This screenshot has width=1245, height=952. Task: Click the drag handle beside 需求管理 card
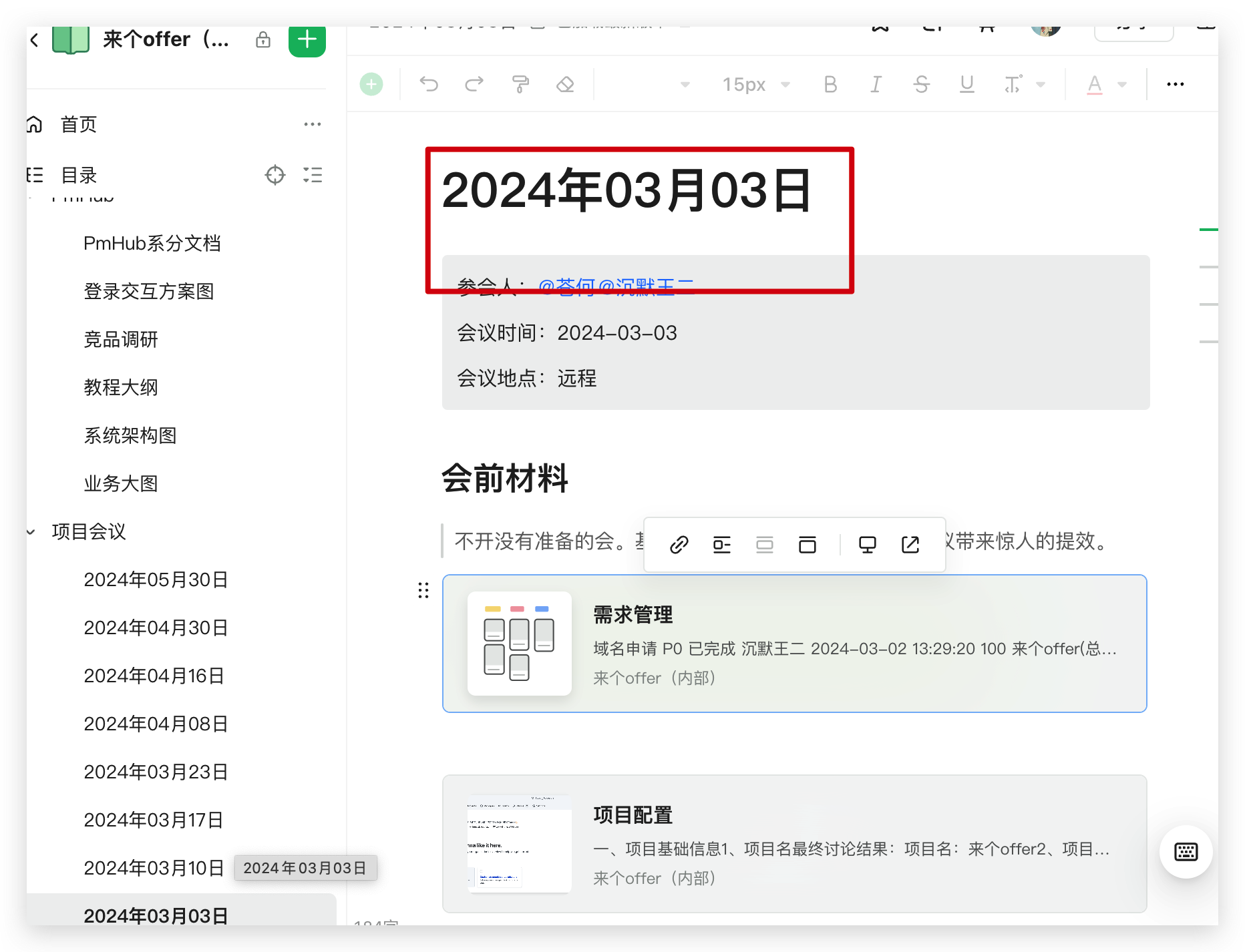(423, 590)
